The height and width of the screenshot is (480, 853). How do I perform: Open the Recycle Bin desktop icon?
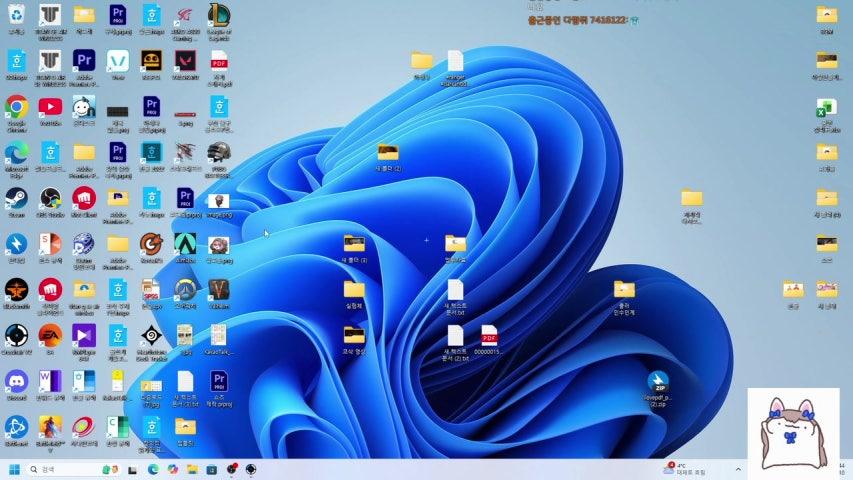point(16,15)
